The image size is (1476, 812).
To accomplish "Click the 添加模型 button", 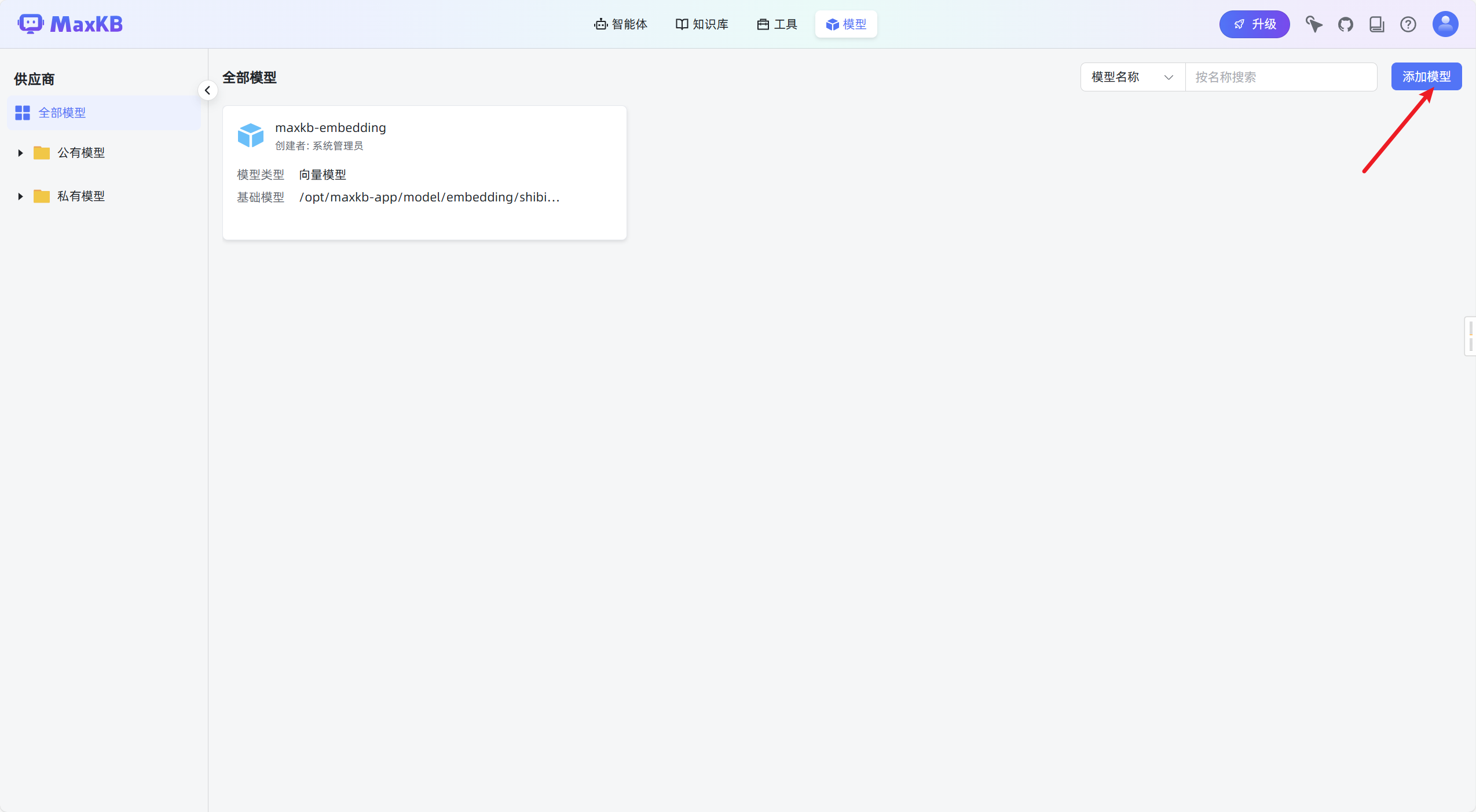I will pos(1426,76).
